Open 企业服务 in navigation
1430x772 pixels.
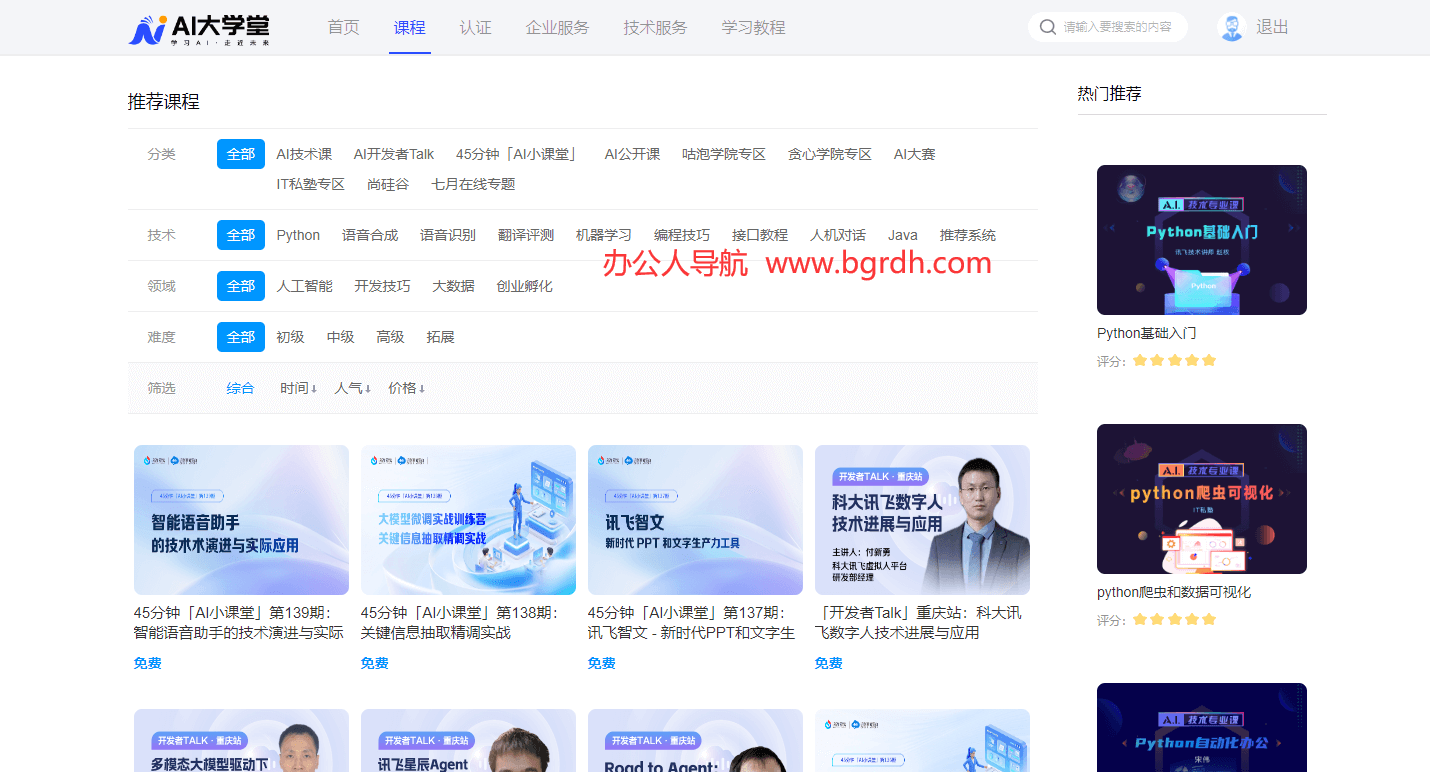pos(557,27)
